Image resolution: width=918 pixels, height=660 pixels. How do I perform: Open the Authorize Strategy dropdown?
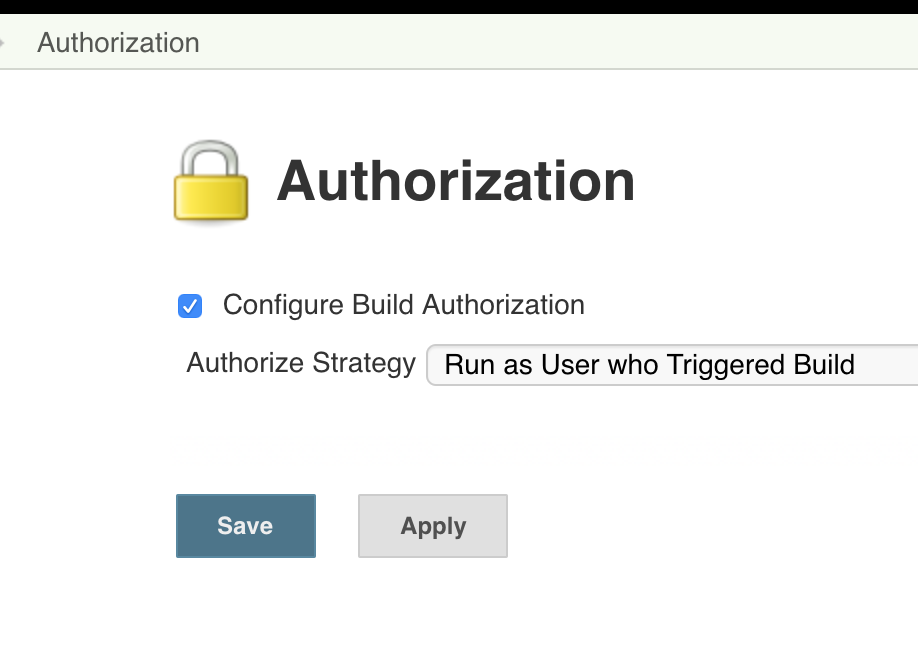[x=672, y=365]
